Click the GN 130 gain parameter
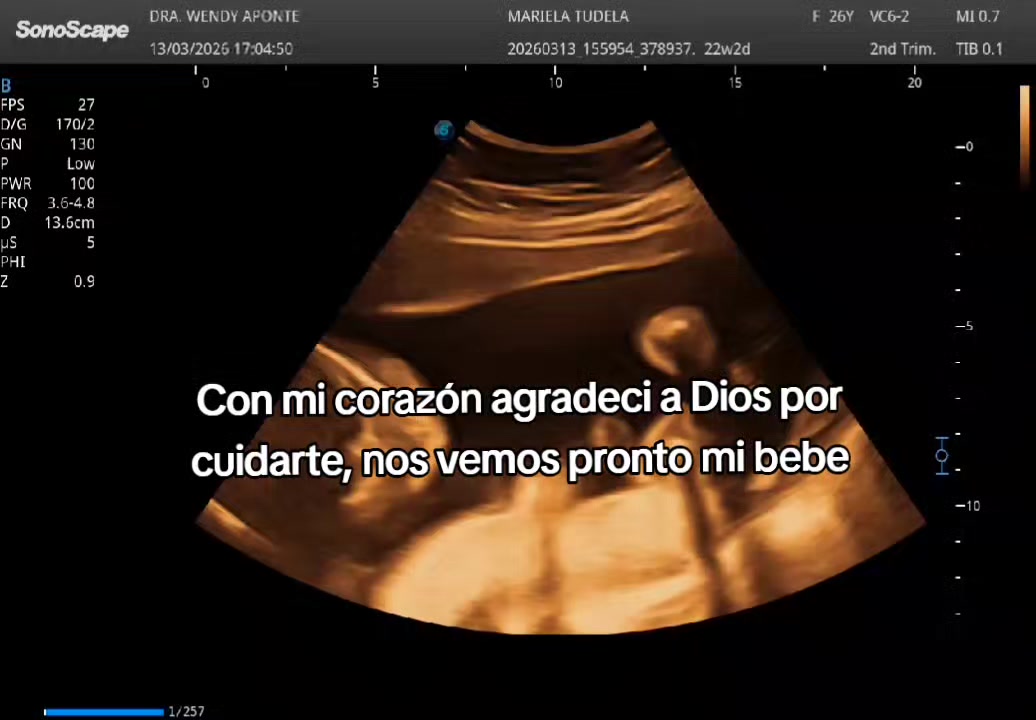Viewport: 1036px width, 720px height. (x=48, y=144)
